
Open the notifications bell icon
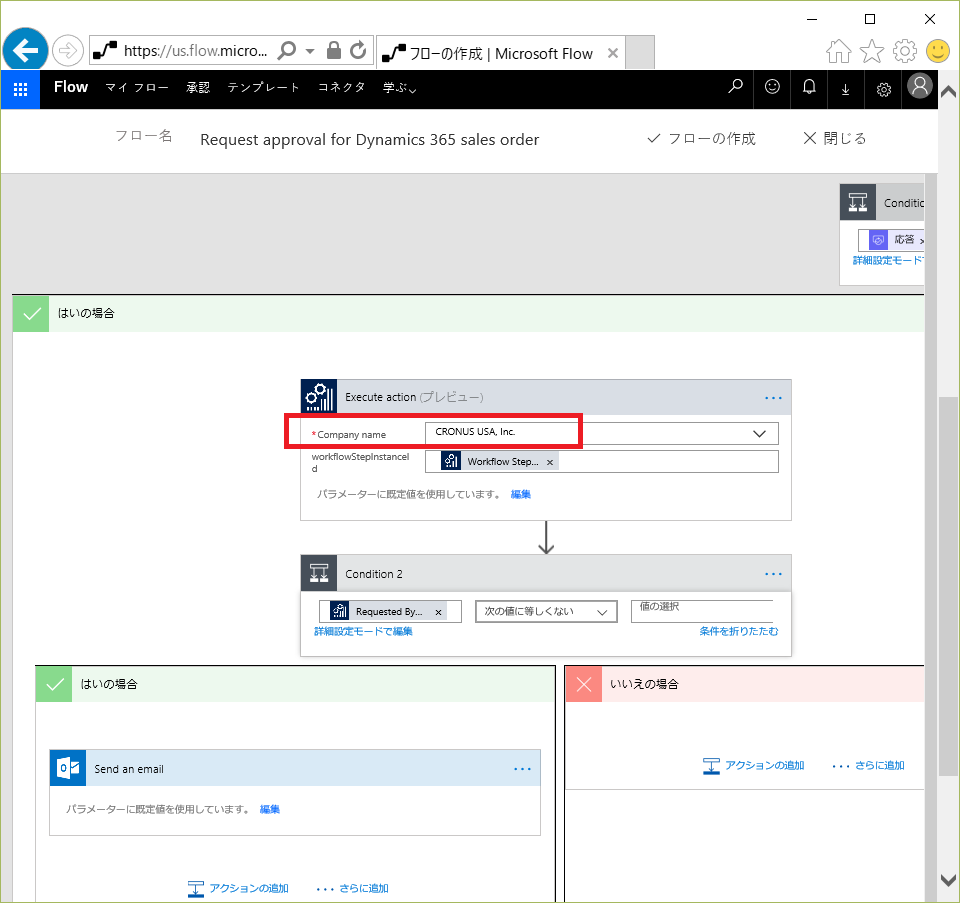click(809, 87)
